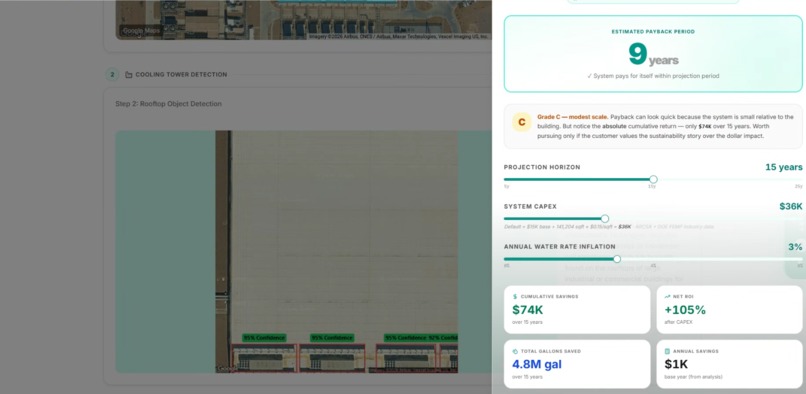Screen dimensions: 806x394
Task: Click the step 2 circle badge
Action: coord(112,75)
